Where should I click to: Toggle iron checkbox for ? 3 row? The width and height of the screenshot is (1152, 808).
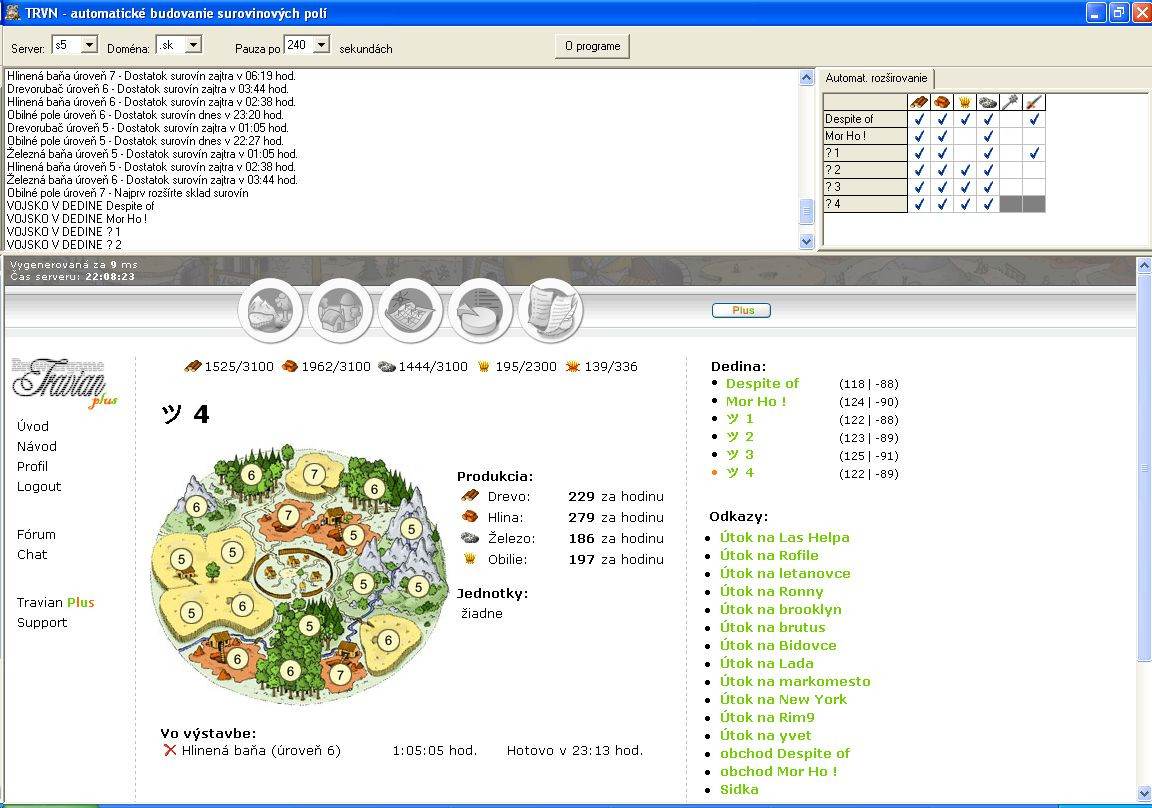pyautogui.click(x=987, y=187)
